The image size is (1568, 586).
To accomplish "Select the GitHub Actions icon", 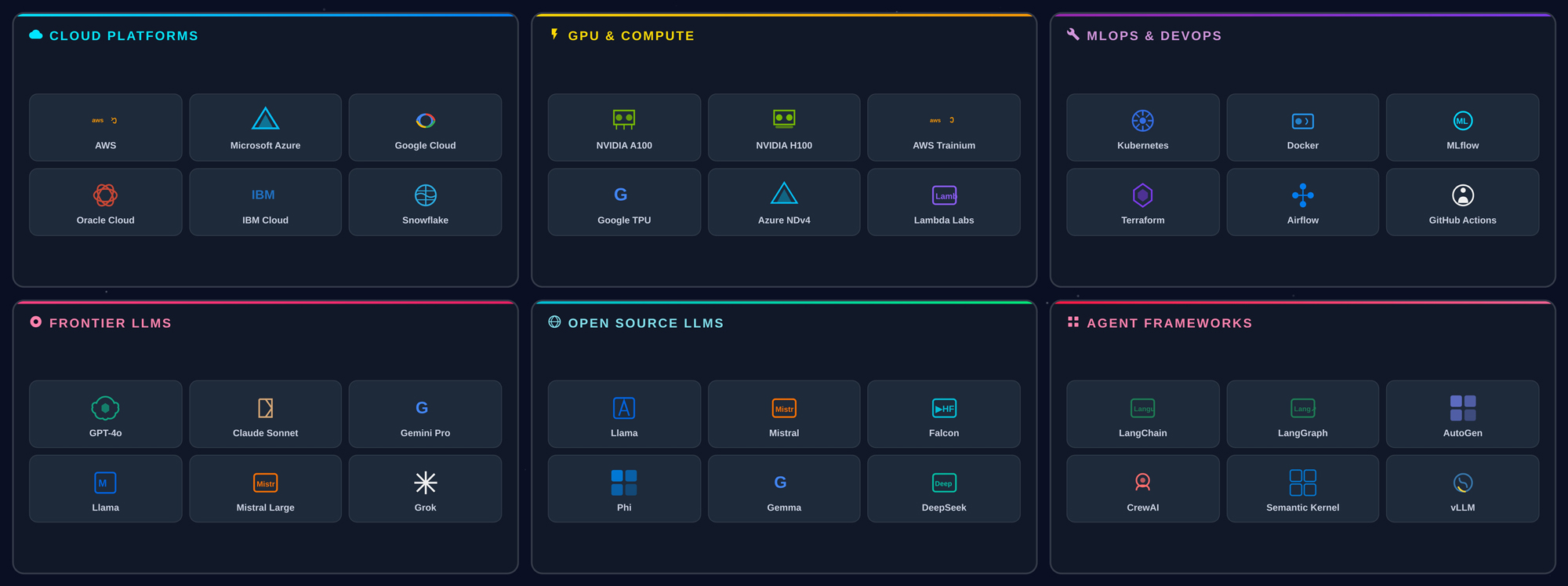I will tap(1462, 195).
